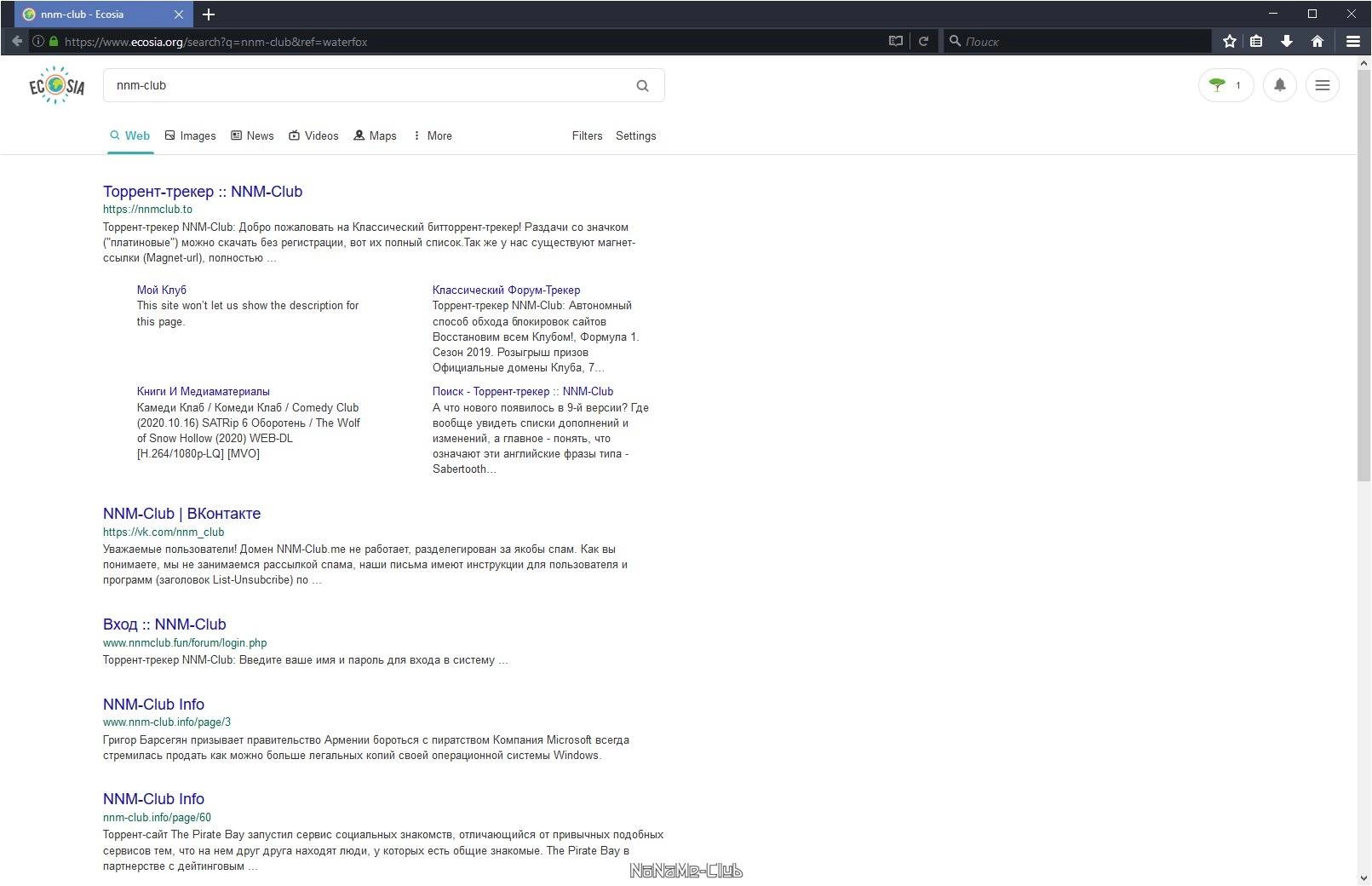
Task: Maximize the browser window
Action: coord(1312,14)
